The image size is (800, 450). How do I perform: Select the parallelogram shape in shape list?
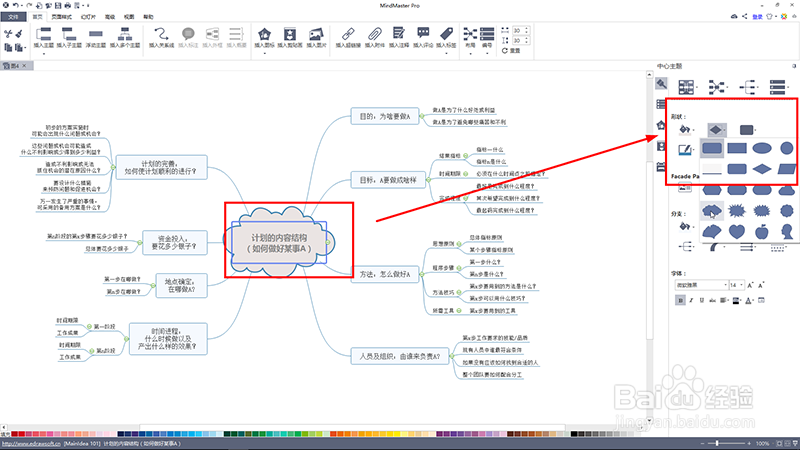(x=787, y=169)
